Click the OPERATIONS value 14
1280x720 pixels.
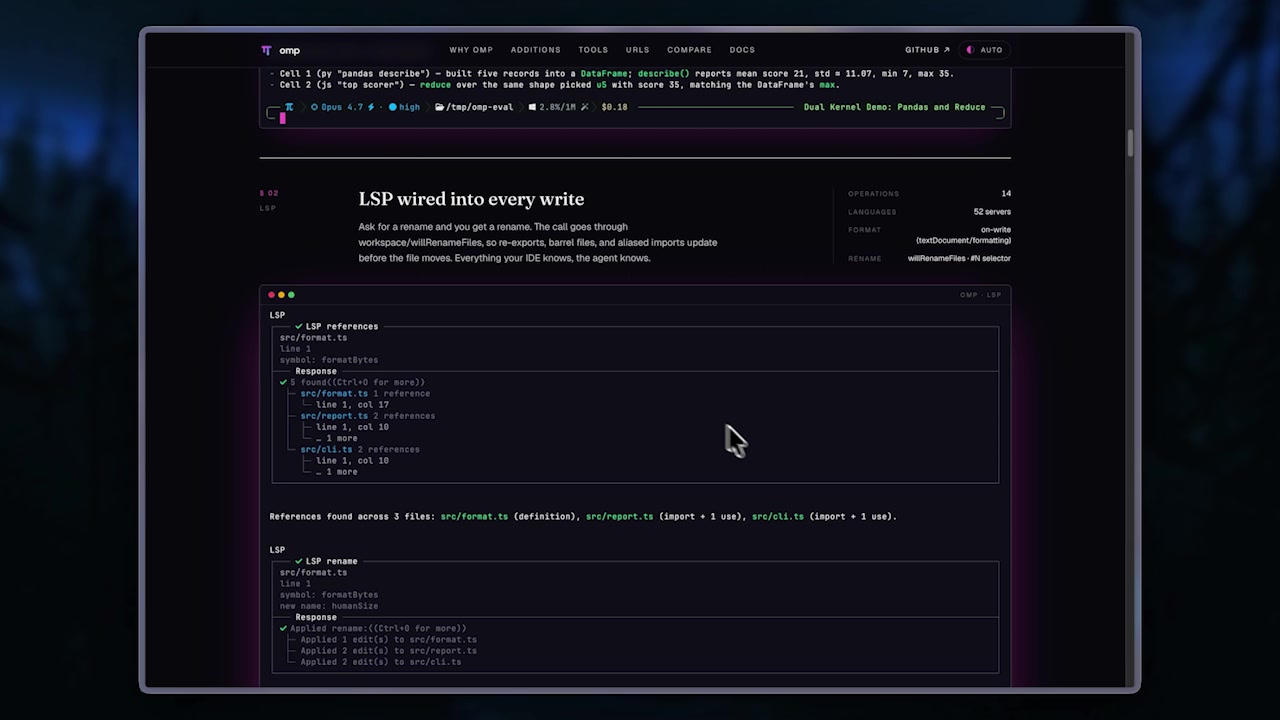click(1006, 194)
